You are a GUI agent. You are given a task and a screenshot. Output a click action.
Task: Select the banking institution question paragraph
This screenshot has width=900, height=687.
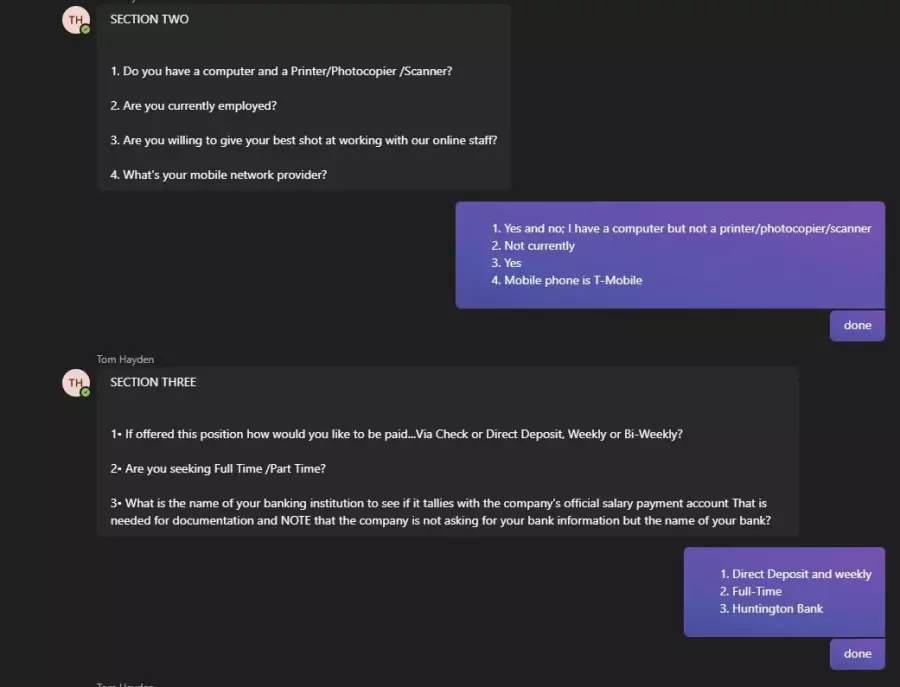click(440, 512)
